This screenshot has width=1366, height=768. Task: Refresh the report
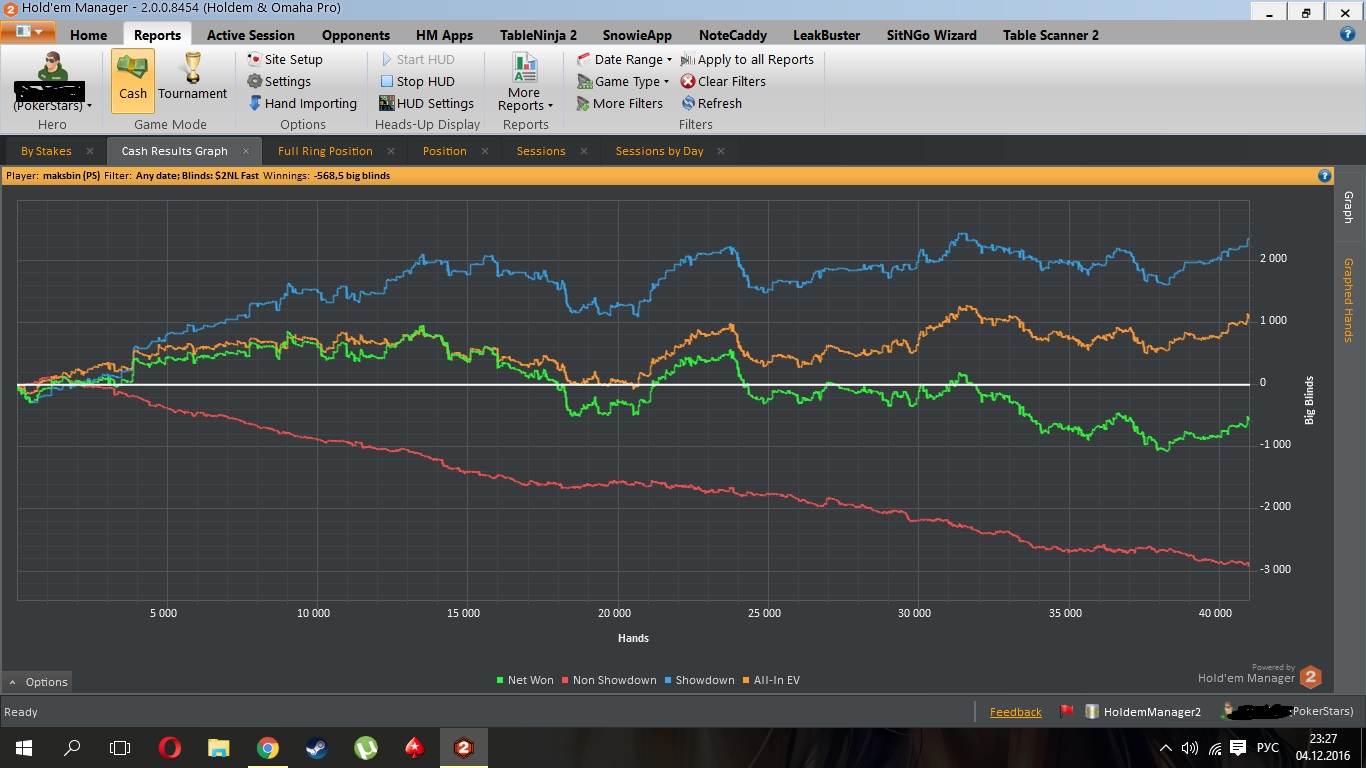712,103
